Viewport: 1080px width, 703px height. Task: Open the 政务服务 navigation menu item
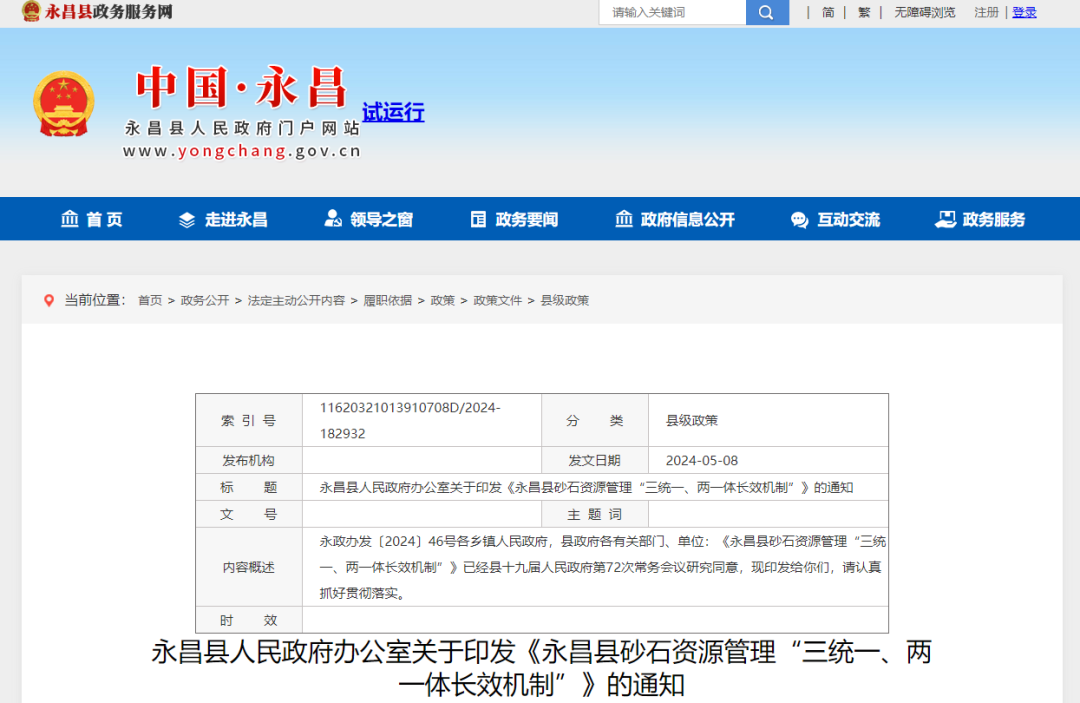pos(993,219)
